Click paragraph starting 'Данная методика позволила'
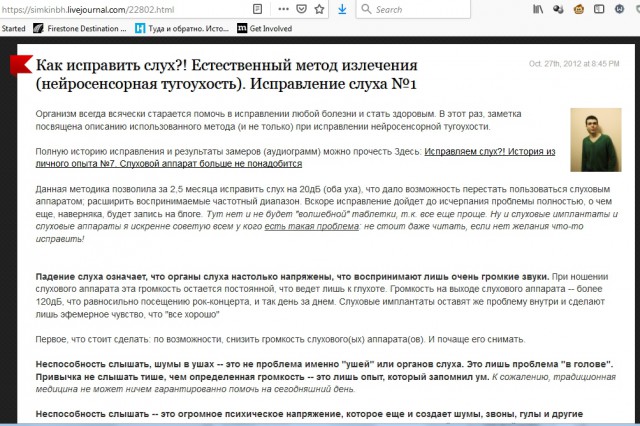 pyautogui.click(x=327, y=214)
